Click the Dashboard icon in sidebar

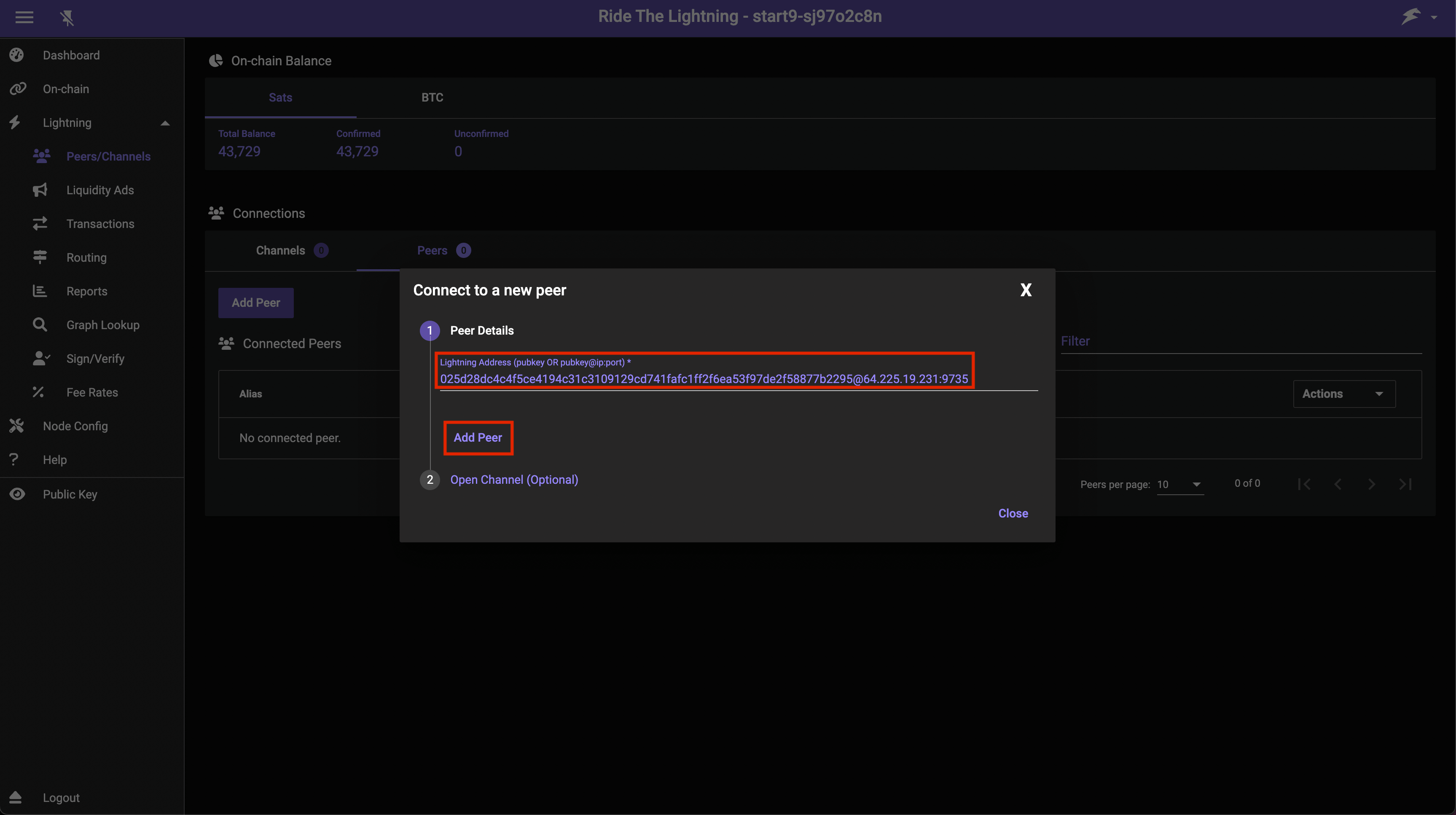click(18, 55)
